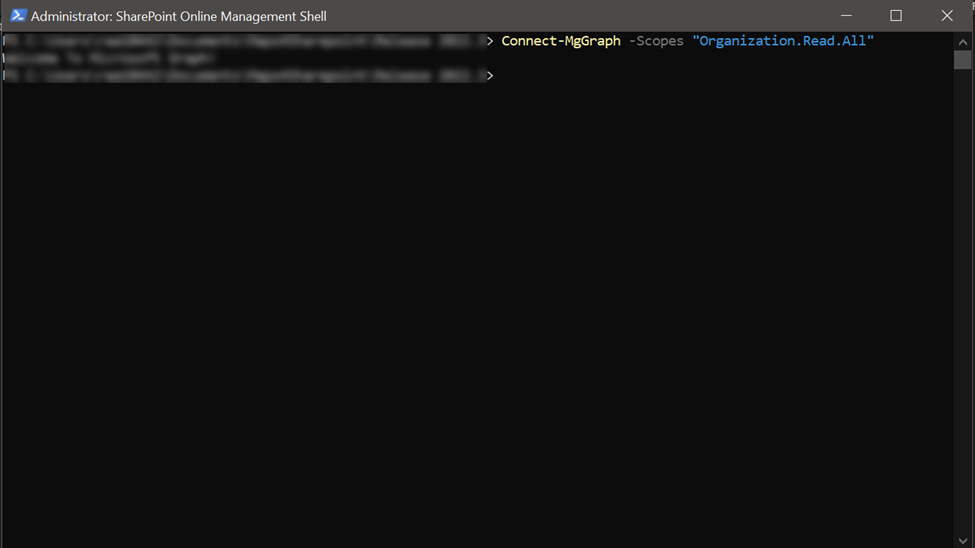
Task: Click the window title text
Action: click(x=178, y=16)
